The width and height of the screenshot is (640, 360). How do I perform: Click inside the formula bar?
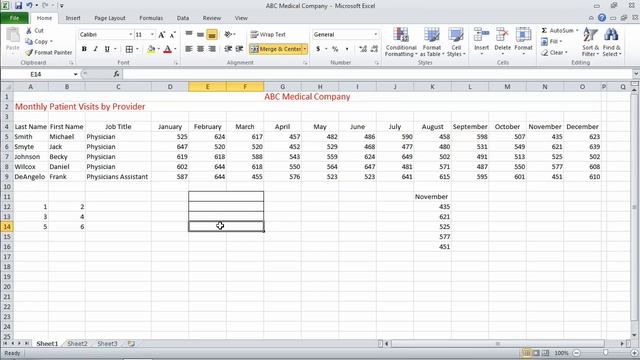click(377, 74)
